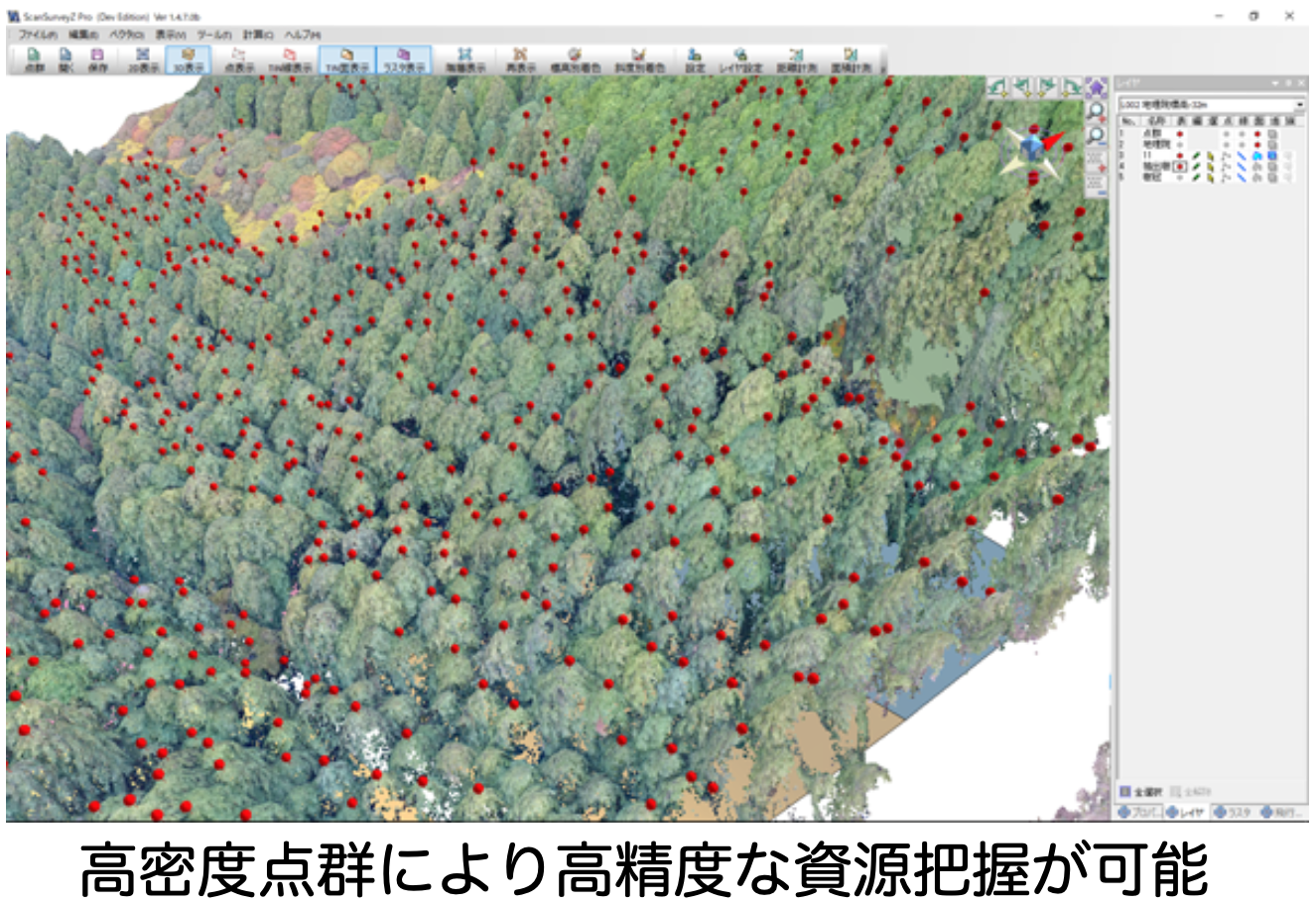Screen dimensions: 1316x905
Task: Click the 面積計測 area measurement tool
Action: pyautogui.click(x=852, y=60)
